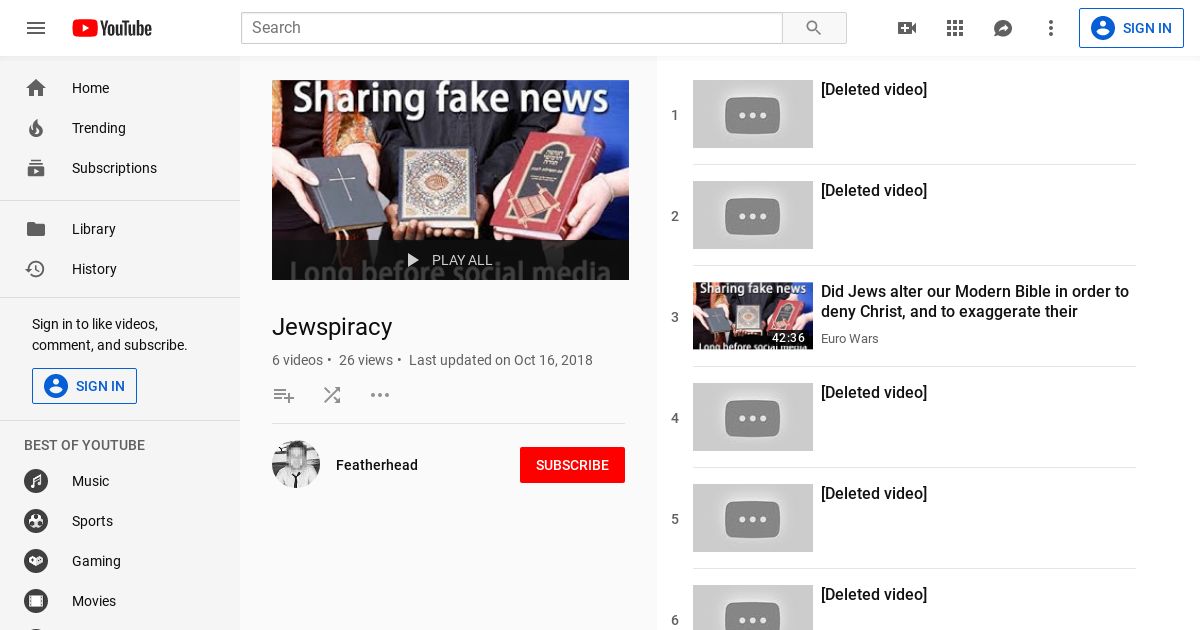Click the 'Jewspiracy' playlist title
Viewport: 1200px width, 630px height.
coord(332,327)
